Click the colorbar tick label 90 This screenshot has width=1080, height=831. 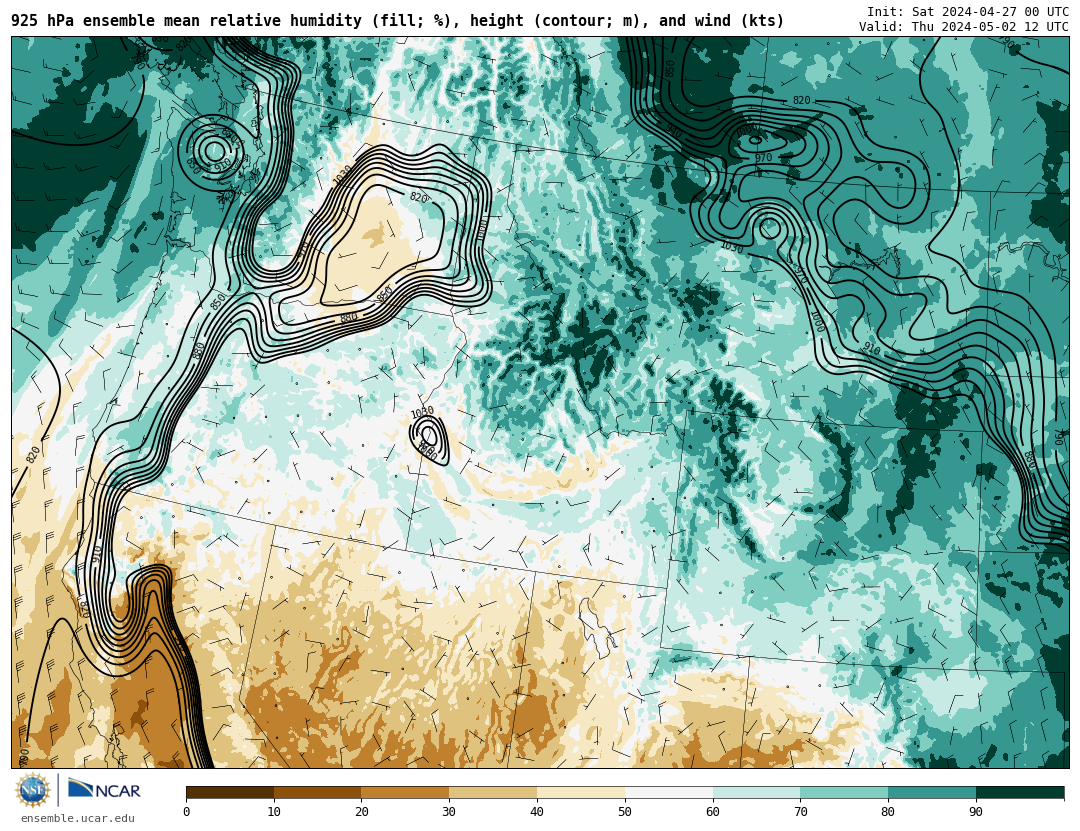tap(976, 812)
